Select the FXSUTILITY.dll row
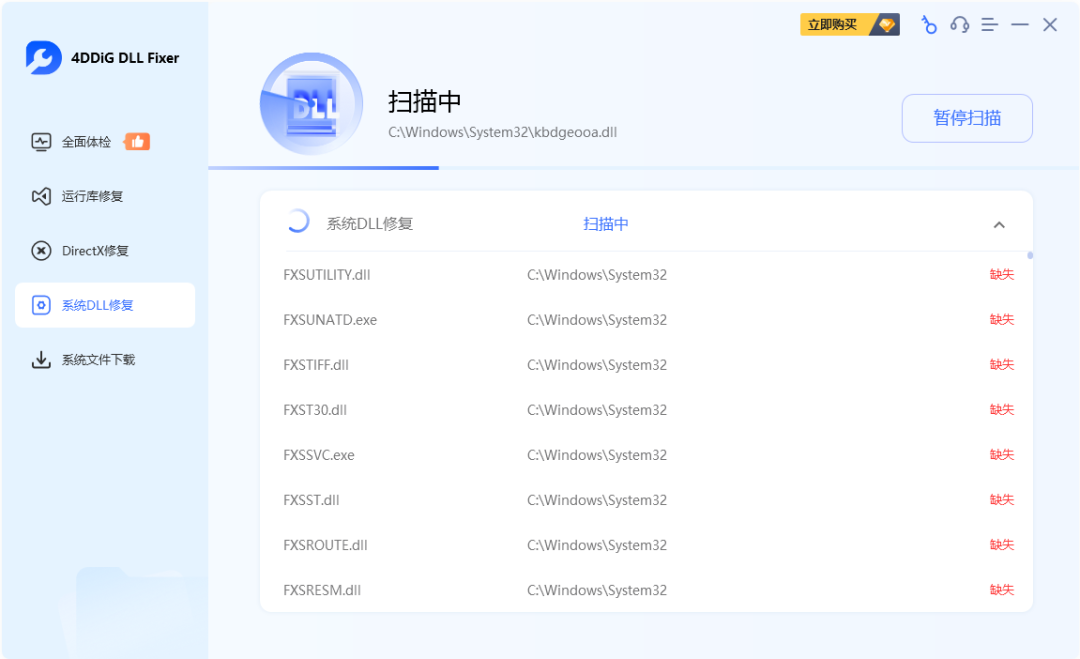The height and width of the screenshot is (659, 1080). [x=646, y=275]
